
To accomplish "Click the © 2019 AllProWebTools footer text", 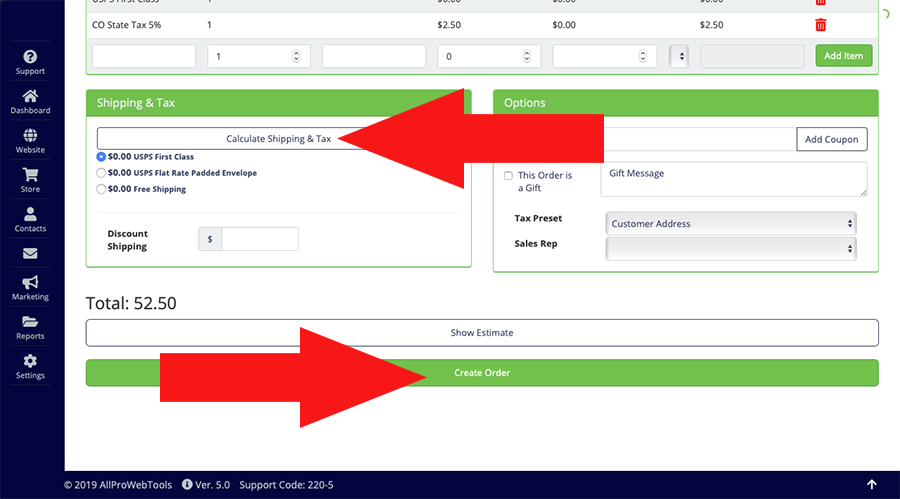I will pos(118,485).
